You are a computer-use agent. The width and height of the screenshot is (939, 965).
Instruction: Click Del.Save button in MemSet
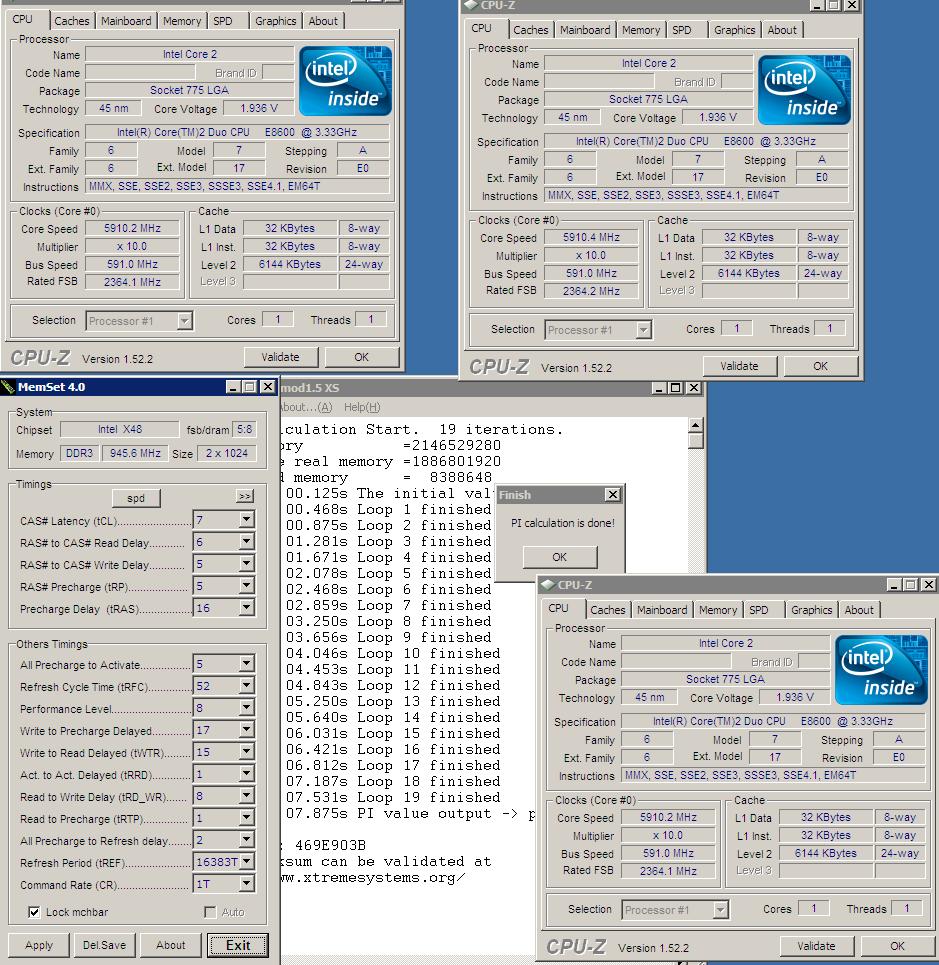pyautogui.click(x=105, y=945)
